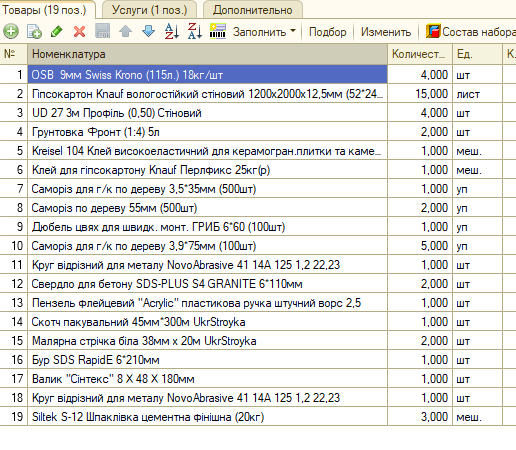The height and width of the screenshot is (450, 516).
Task: Copy row using the duplicate document icon
Action: pos(34,32)
